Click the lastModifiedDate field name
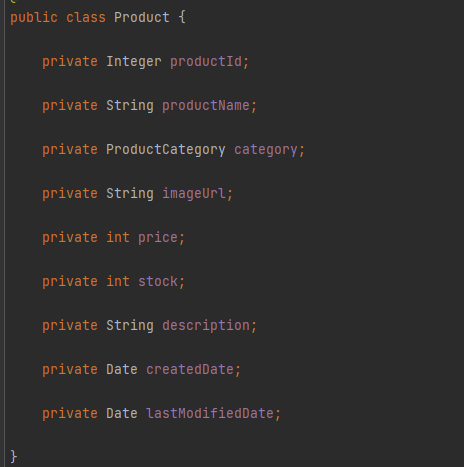The height and width of the screenshot is (467, 464). tap(210, 414)
